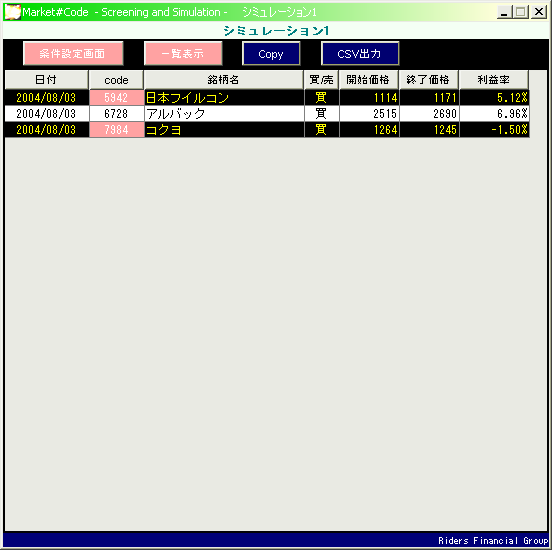Sort by the 開始価格 column header
This screenshot has height=550, width=552.
[369, 80]
